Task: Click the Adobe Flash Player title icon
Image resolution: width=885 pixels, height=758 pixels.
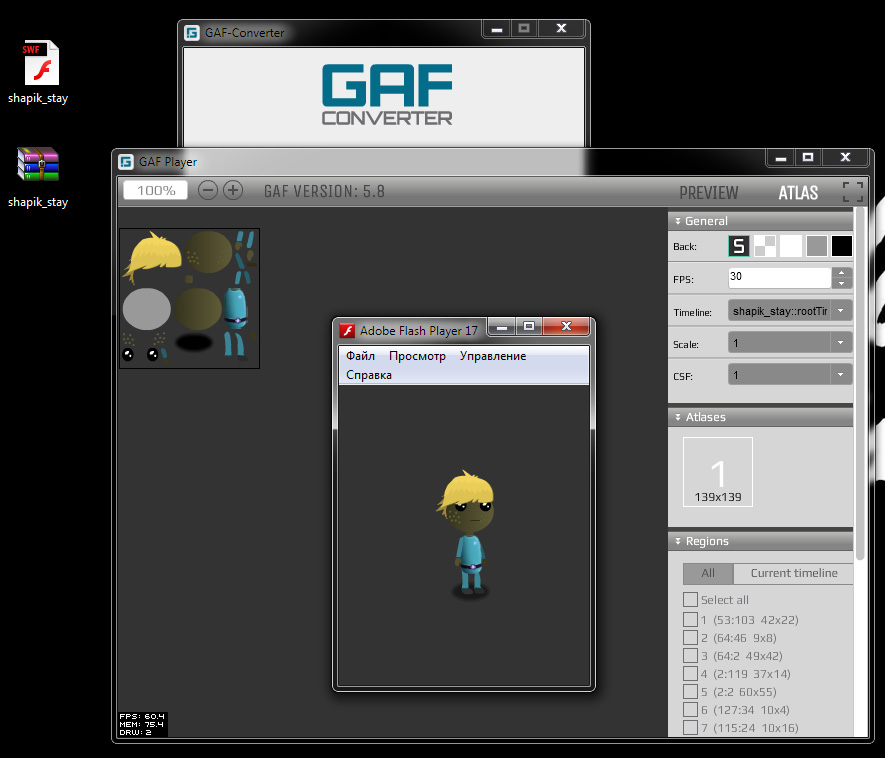Action: (x=348, y=330)
